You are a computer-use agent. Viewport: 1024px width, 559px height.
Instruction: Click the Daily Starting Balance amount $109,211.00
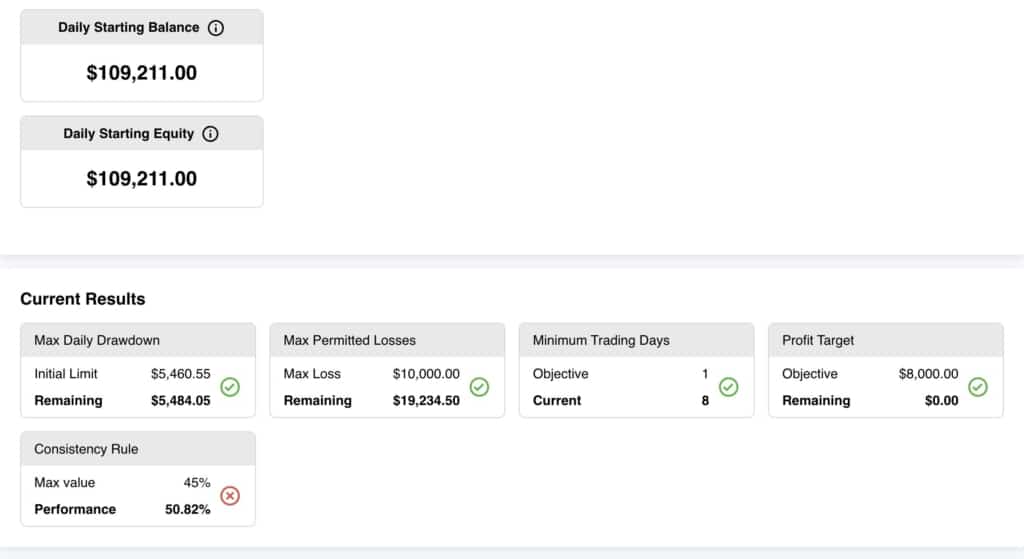(x=142, y=72)
